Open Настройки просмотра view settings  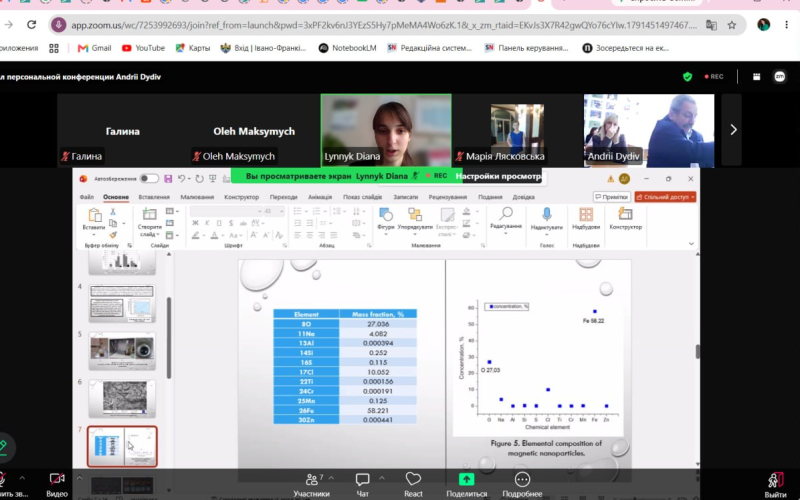coord(498,176)
